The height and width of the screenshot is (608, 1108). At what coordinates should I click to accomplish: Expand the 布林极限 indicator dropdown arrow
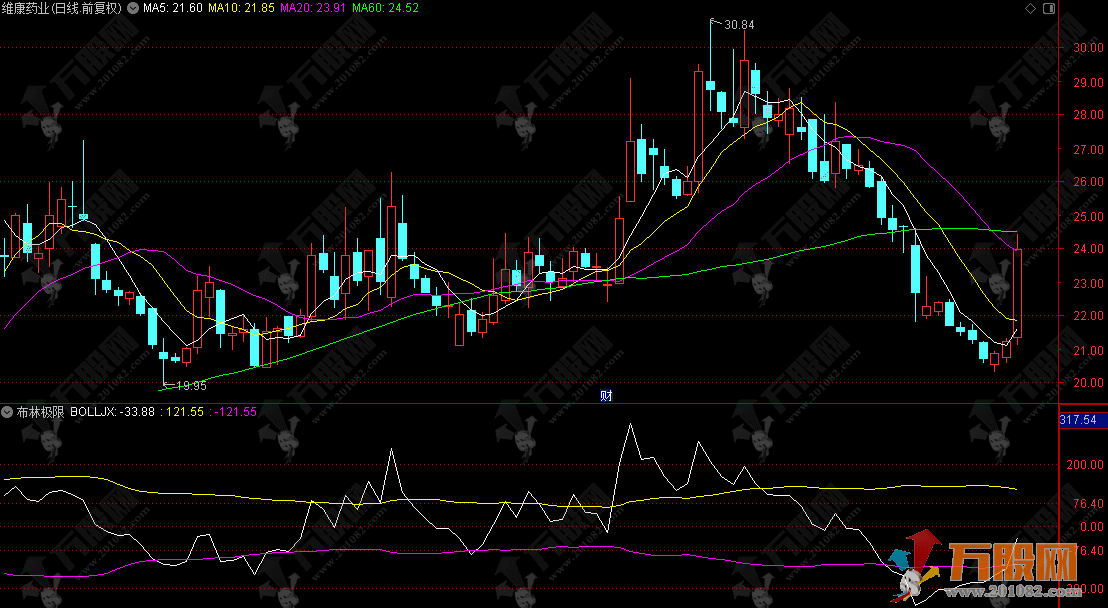(8, 412)
